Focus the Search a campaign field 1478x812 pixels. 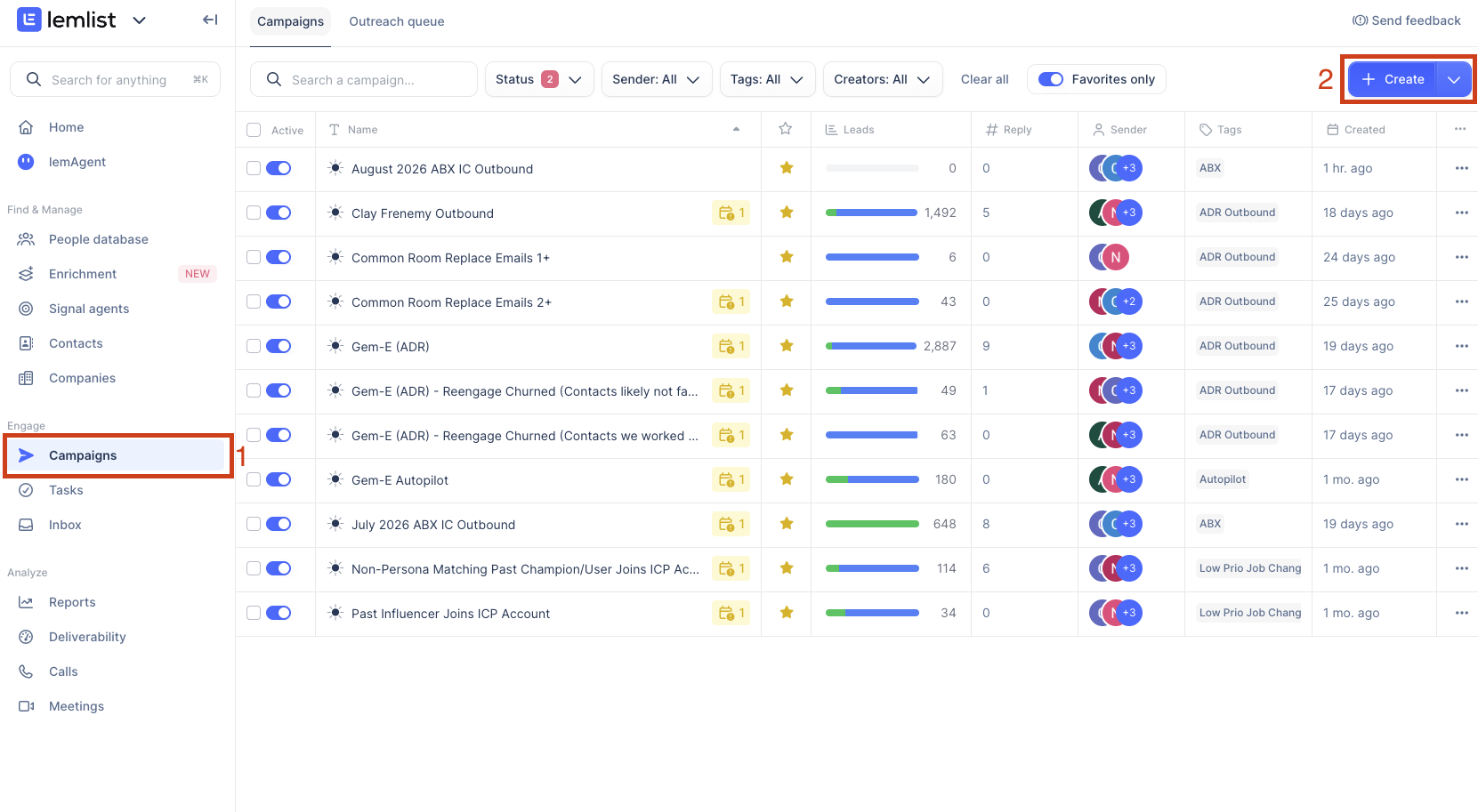click(x=364, y=79)
